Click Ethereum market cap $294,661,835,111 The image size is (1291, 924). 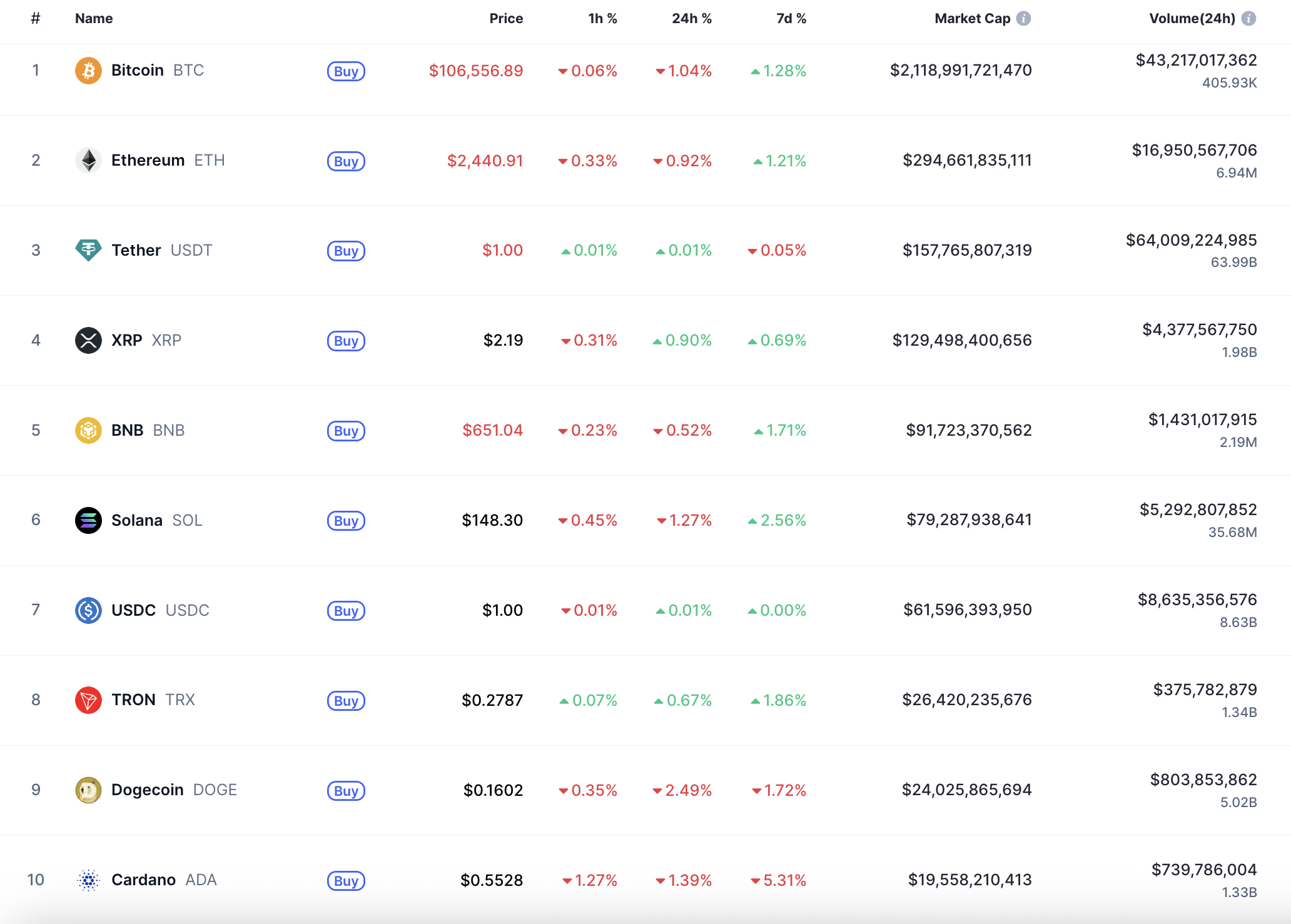coord(967,160)
